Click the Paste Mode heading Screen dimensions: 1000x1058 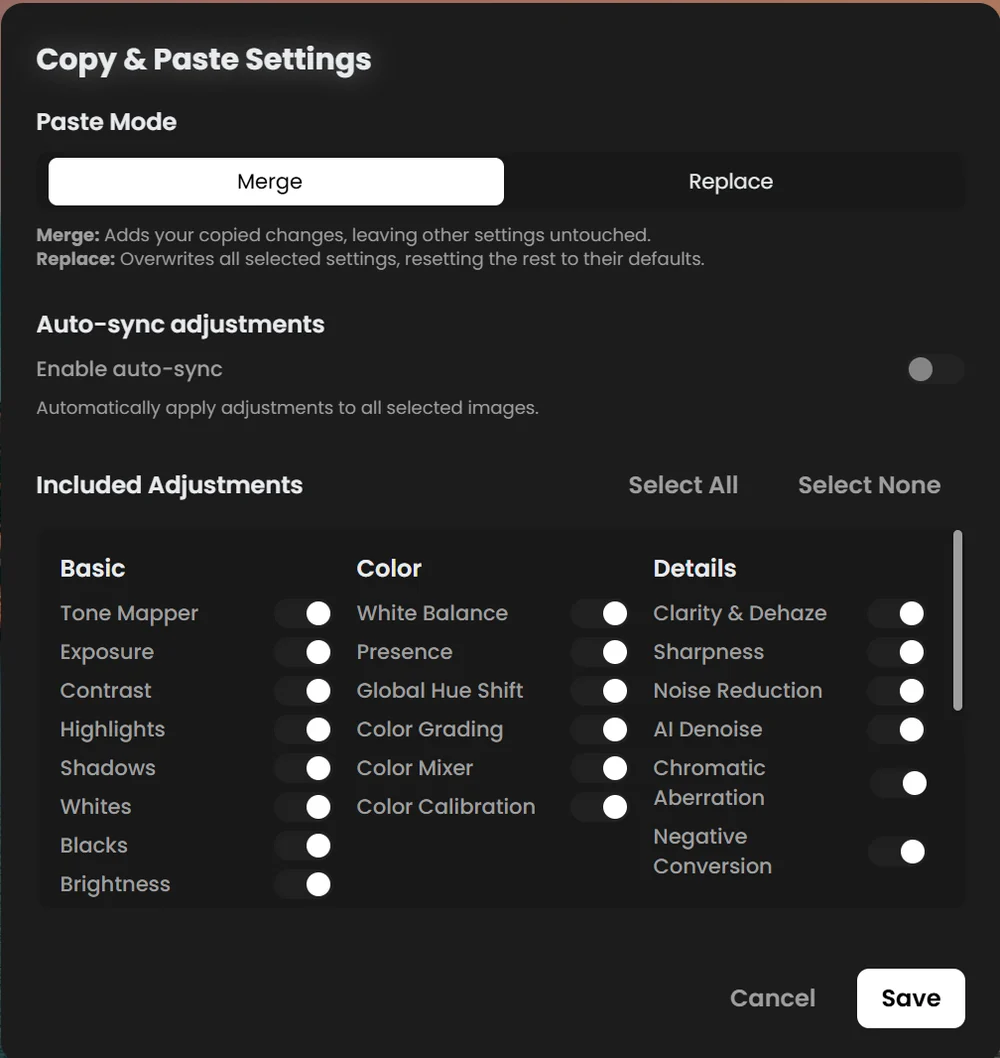point(107,122)
